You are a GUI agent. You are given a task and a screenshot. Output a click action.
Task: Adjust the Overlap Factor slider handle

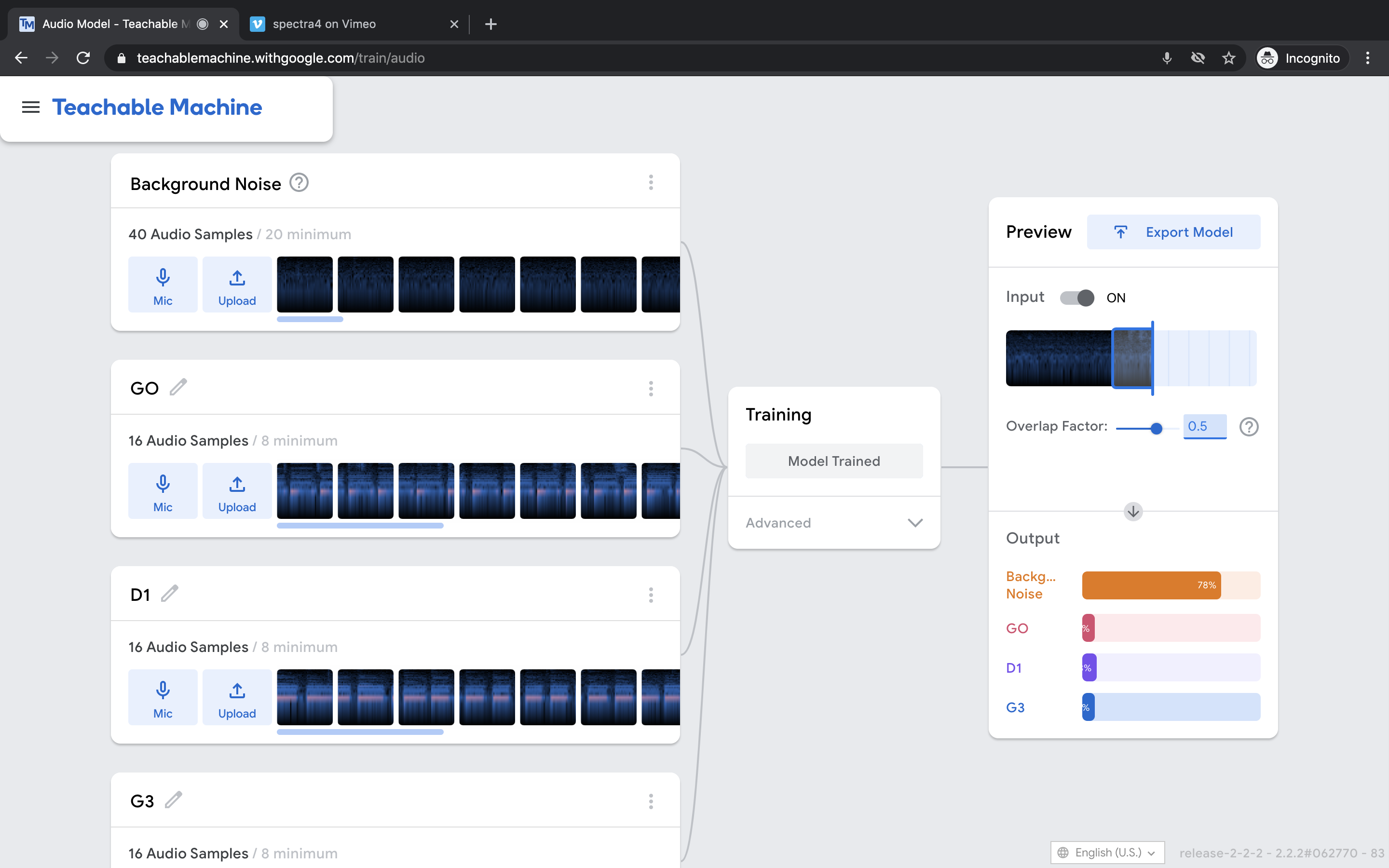click(x=1157, y=428)
